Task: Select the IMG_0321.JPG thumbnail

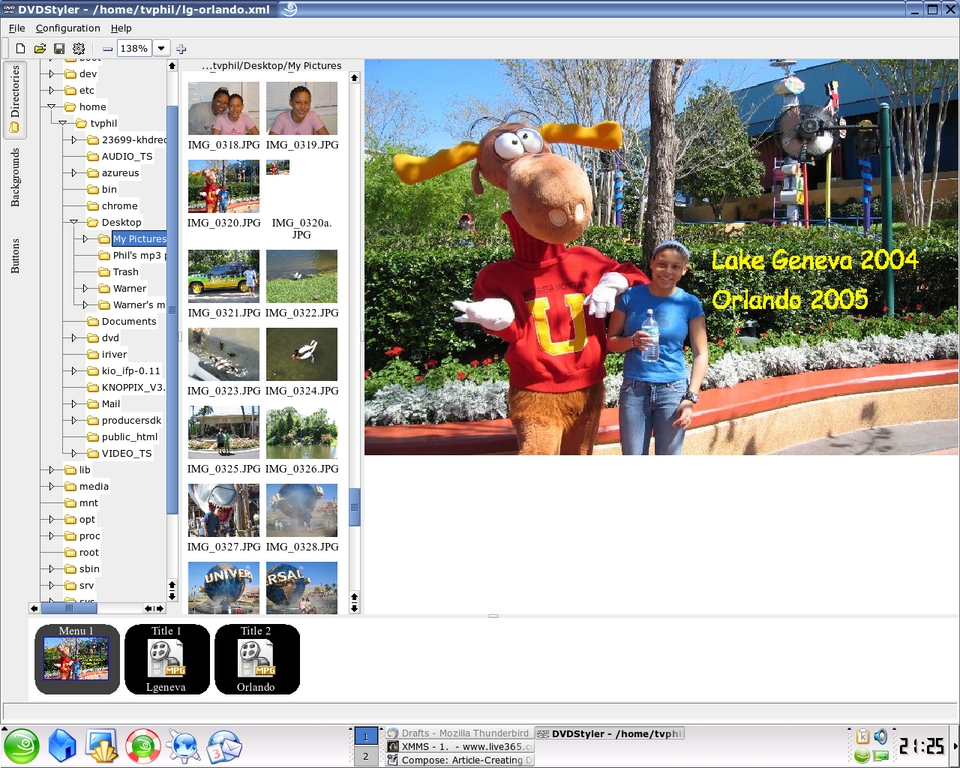Action: point(223,276)
